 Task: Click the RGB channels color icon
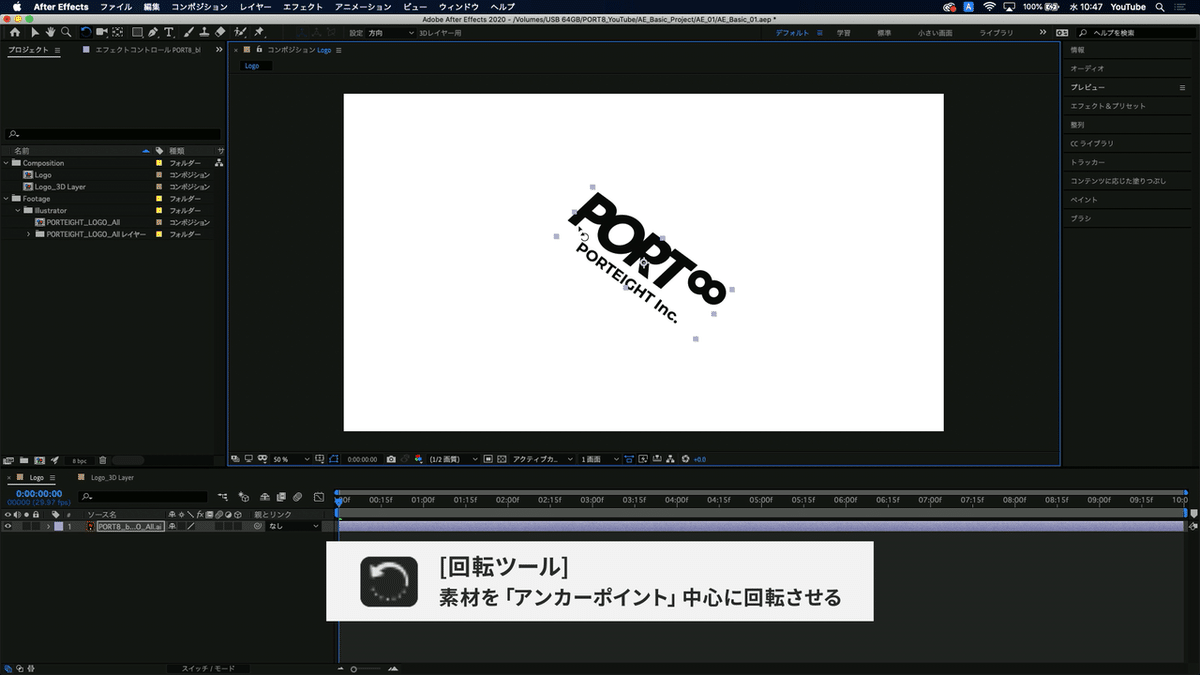click(419, 457)
